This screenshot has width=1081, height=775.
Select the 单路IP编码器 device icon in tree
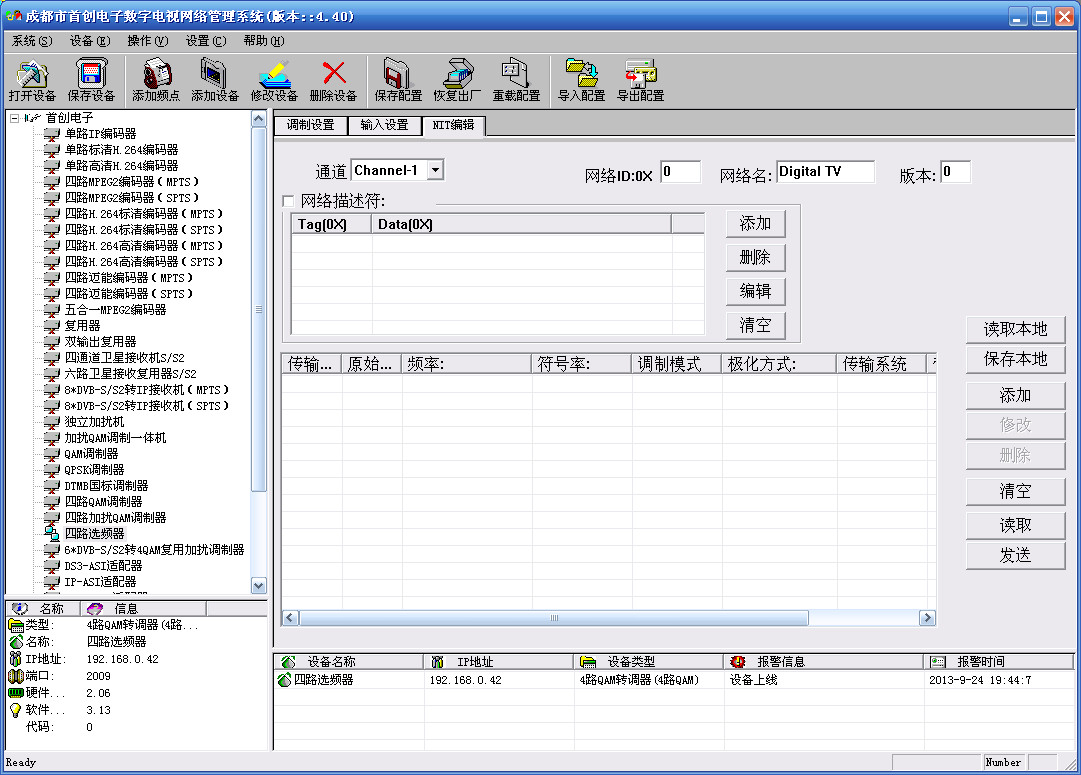pyautogui.click(x=52, y=134)
